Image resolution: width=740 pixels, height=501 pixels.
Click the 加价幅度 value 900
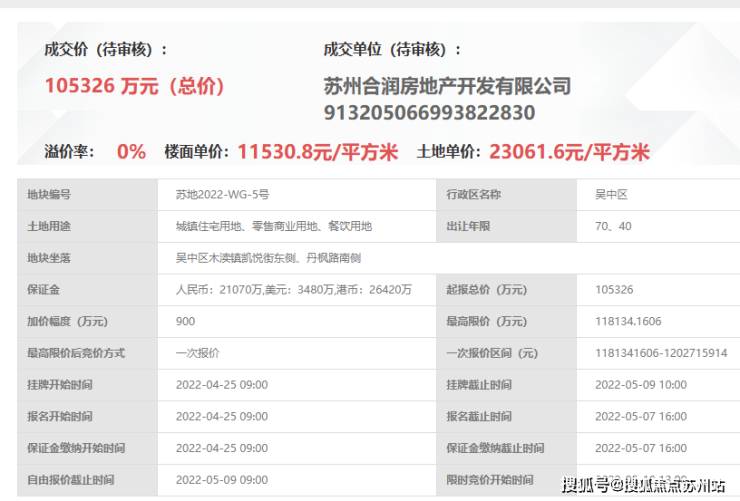click(x=185, y=321)
